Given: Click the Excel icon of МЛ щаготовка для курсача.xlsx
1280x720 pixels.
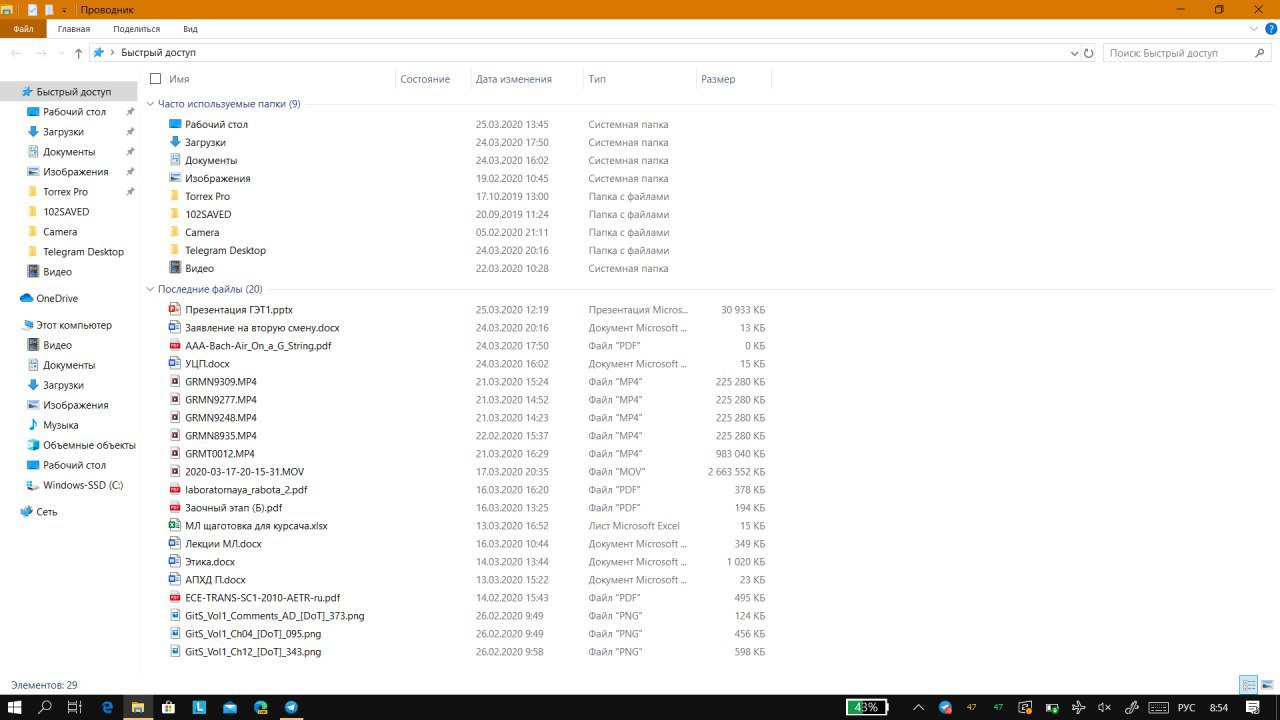Looking at the screenshot, I should pyautogui.click(x=175, y=526).
